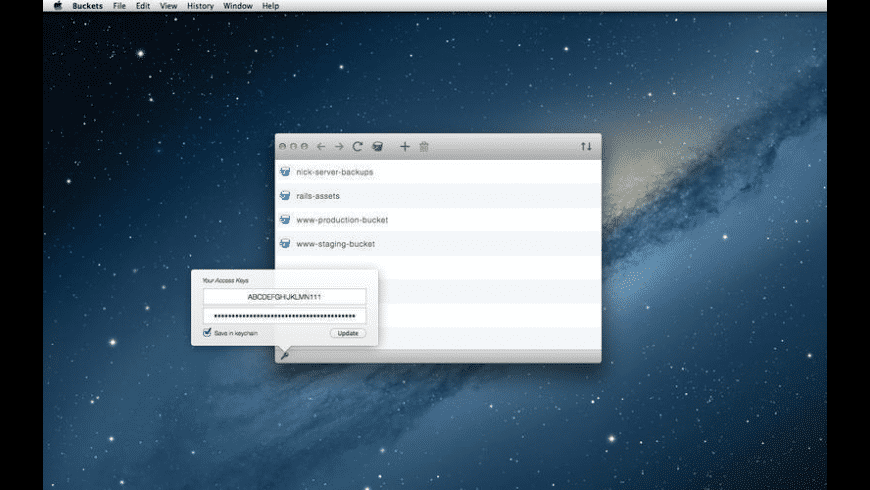This screenshot has width=870, height=490.
Task: Click bucket icon beside www-staging-bucket
Action: coord(285,243)
